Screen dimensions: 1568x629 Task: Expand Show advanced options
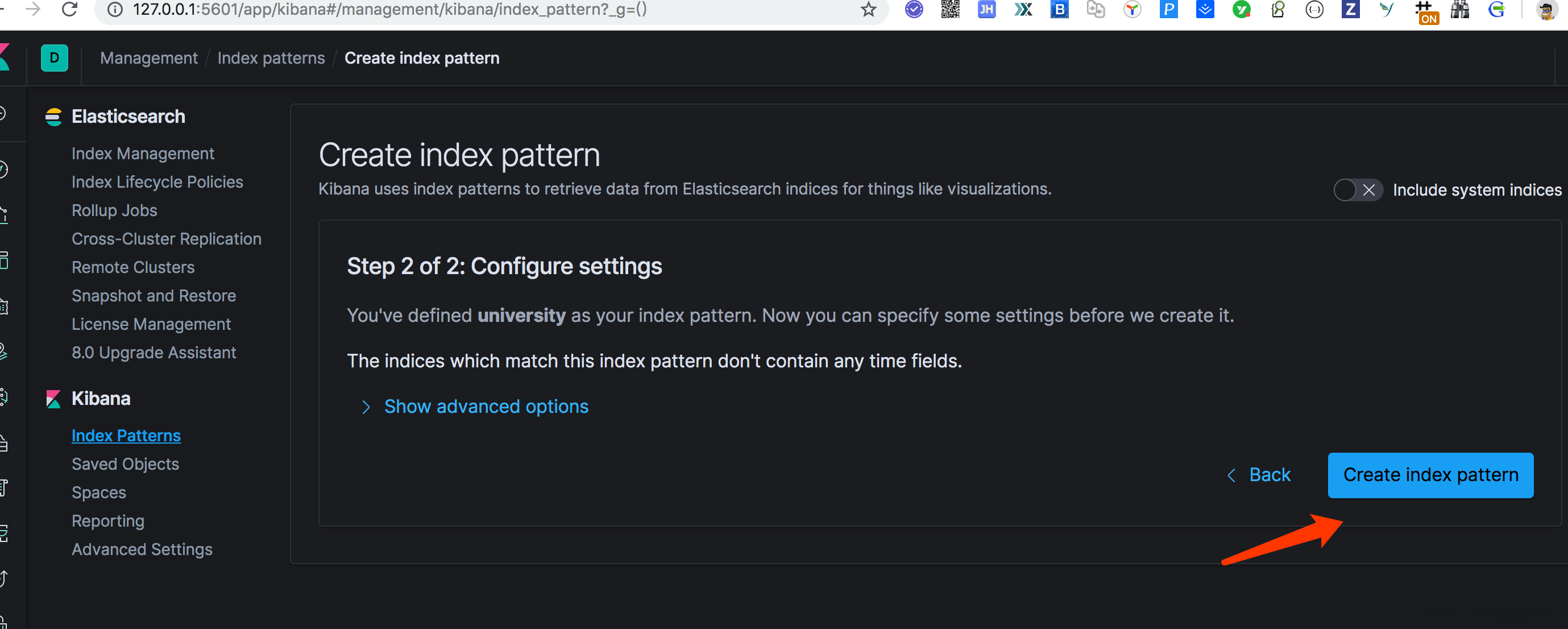486,407
